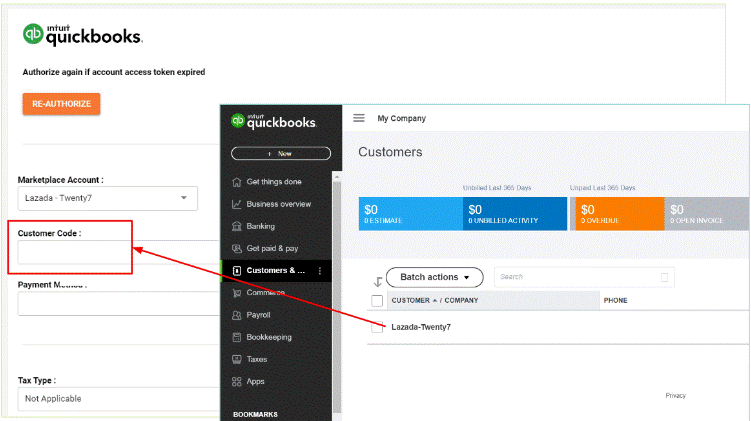Viewport: 751px width, 421px height.
Task: Click the Apps grid icon
Action: click(x=237, y=382)
